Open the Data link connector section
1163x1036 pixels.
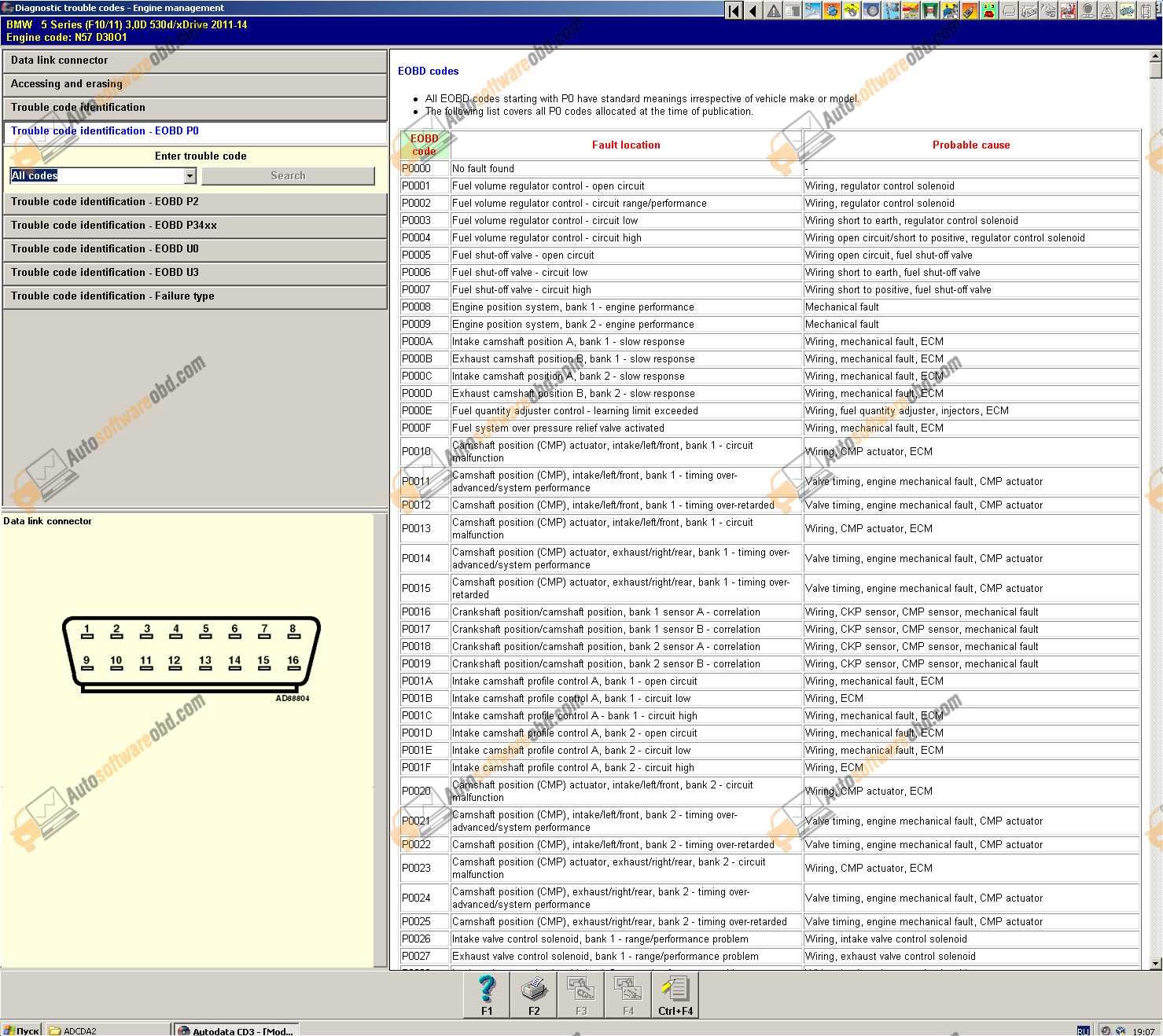195,61
